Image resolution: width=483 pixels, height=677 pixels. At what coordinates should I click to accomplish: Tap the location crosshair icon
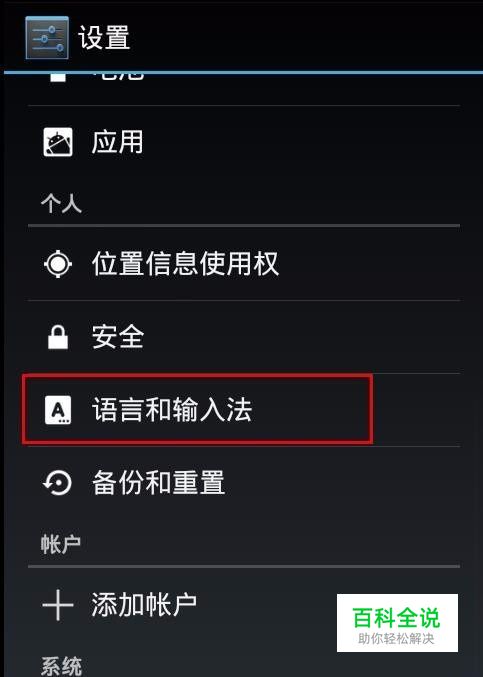[x=58, y=263]
